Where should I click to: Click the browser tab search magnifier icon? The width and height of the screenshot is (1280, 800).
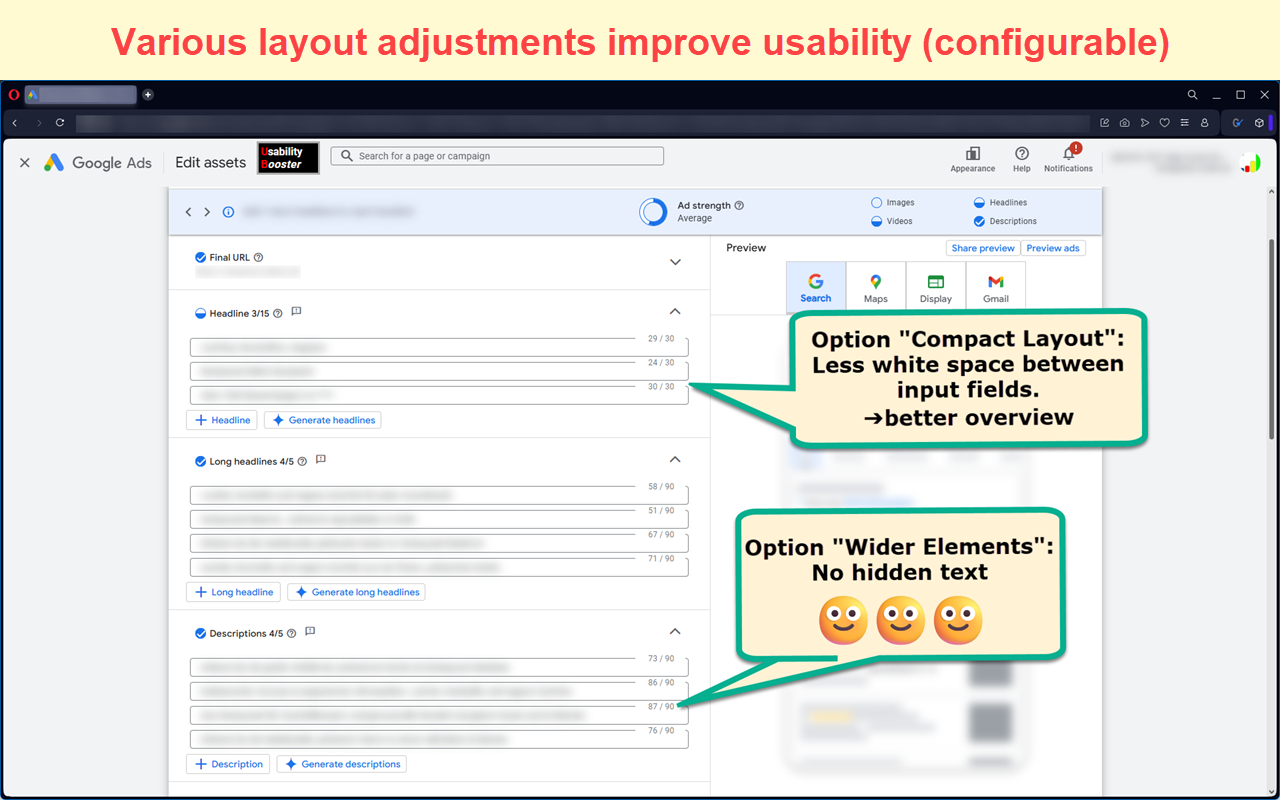pos(1192,95)
